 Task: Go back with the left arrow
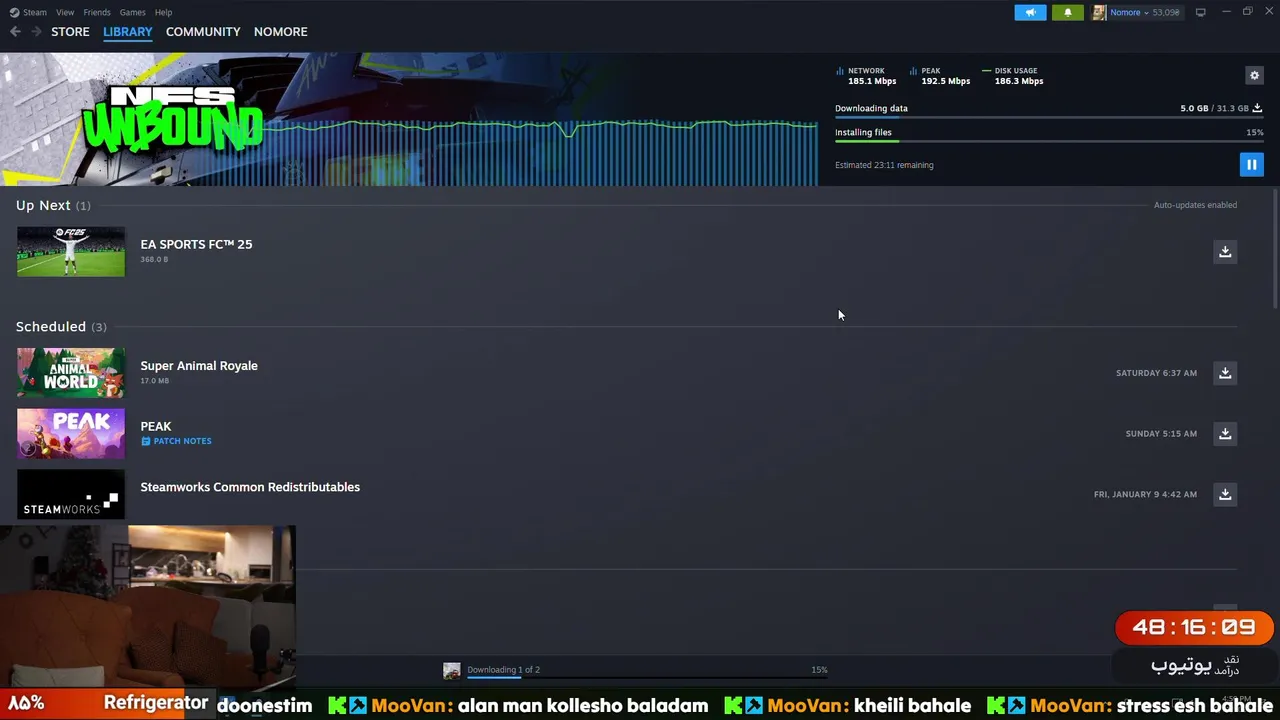(15, 32)
